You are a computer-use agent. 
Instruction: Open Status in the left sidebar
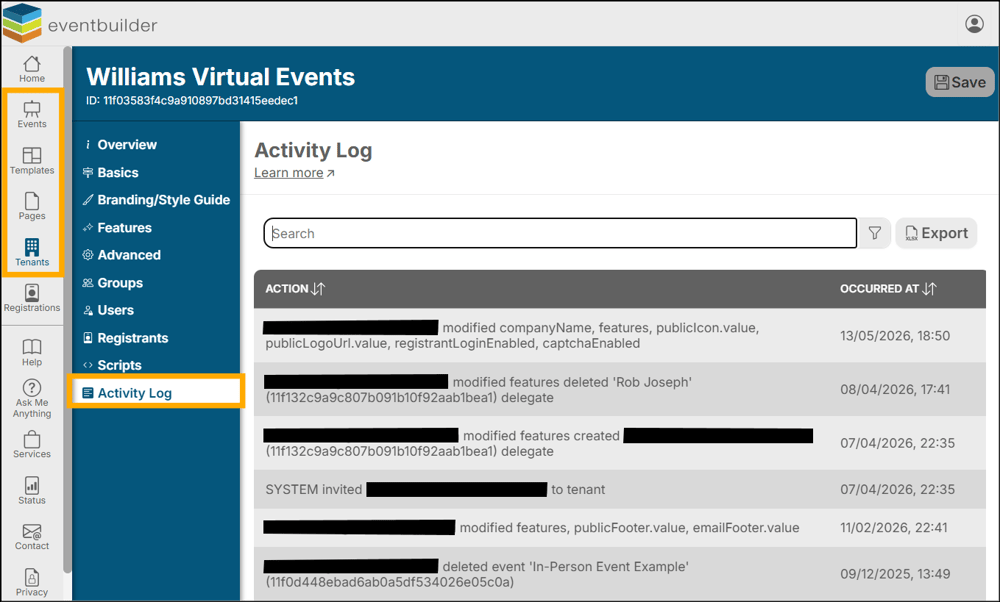[31, 491]
